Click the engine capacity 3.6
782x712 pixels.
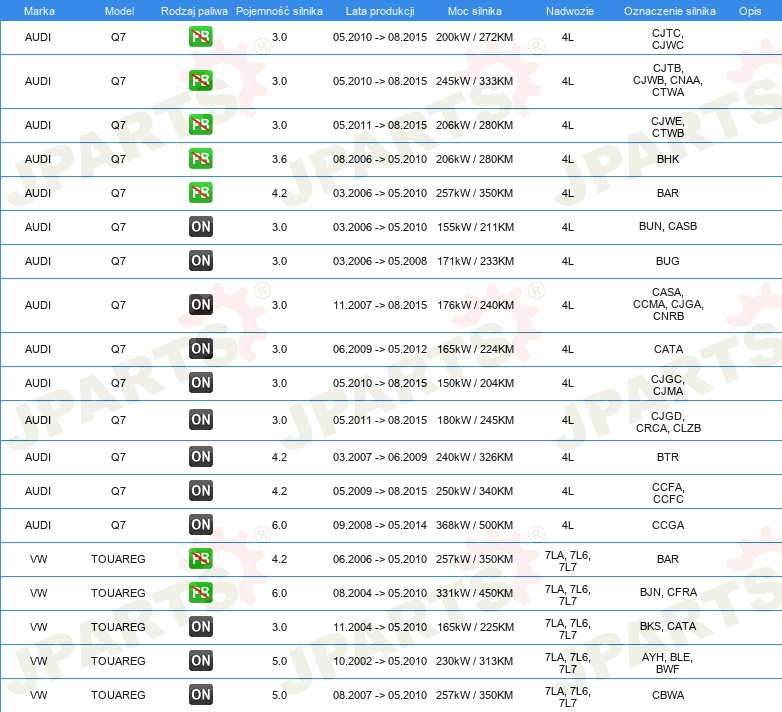pyautogui.click(x=279, y=159)
